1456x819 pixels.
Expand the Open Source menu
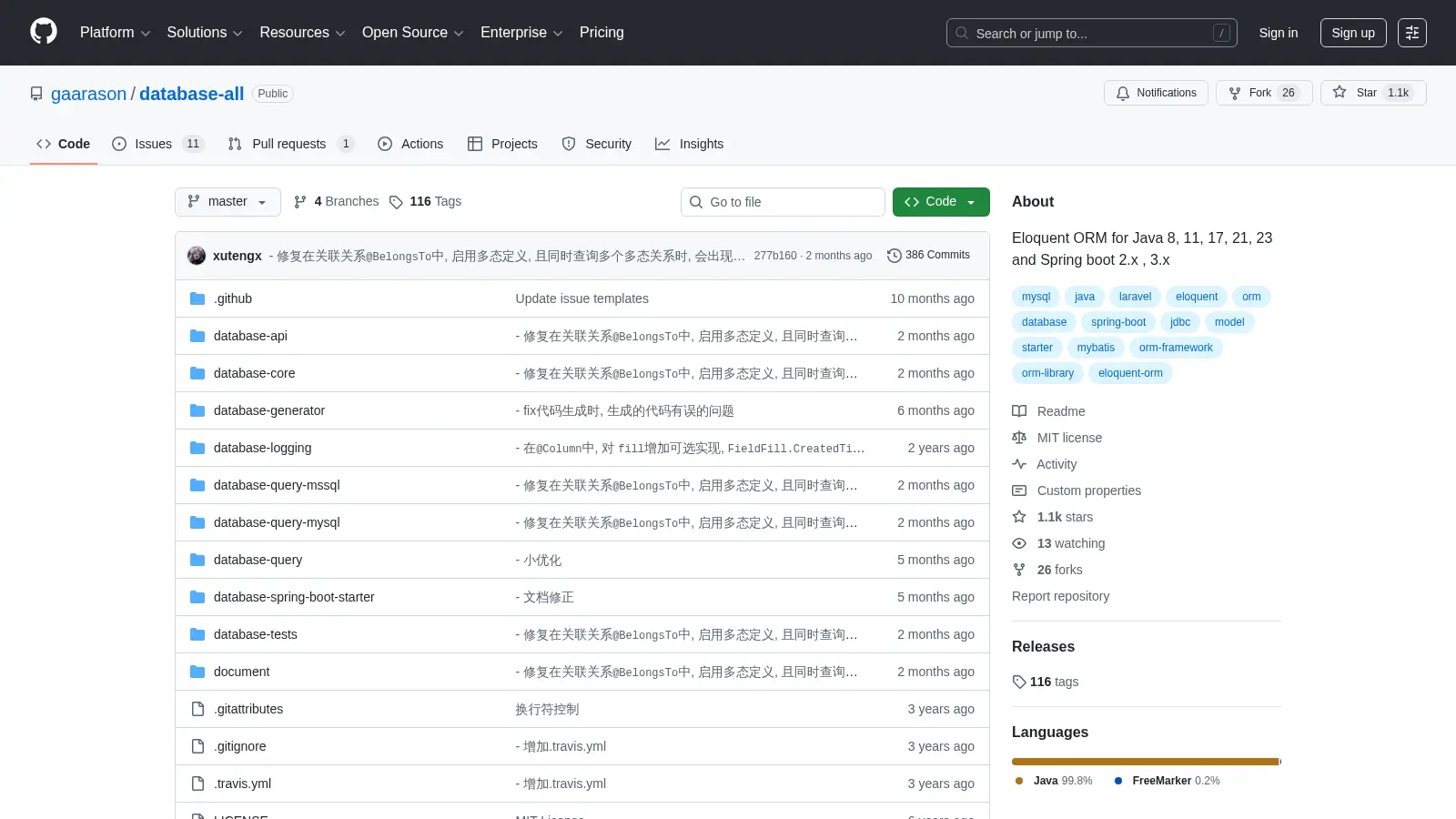412,33
